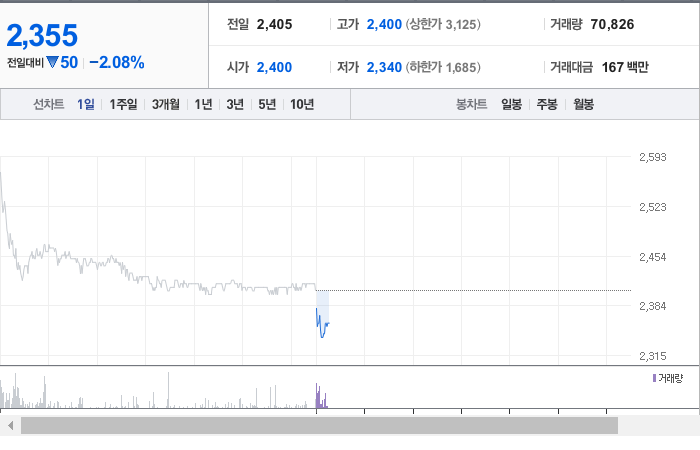Click the 상한가 3,125 text
The image size is (700, 450).
pyautogui.click(x=443, y=24)
